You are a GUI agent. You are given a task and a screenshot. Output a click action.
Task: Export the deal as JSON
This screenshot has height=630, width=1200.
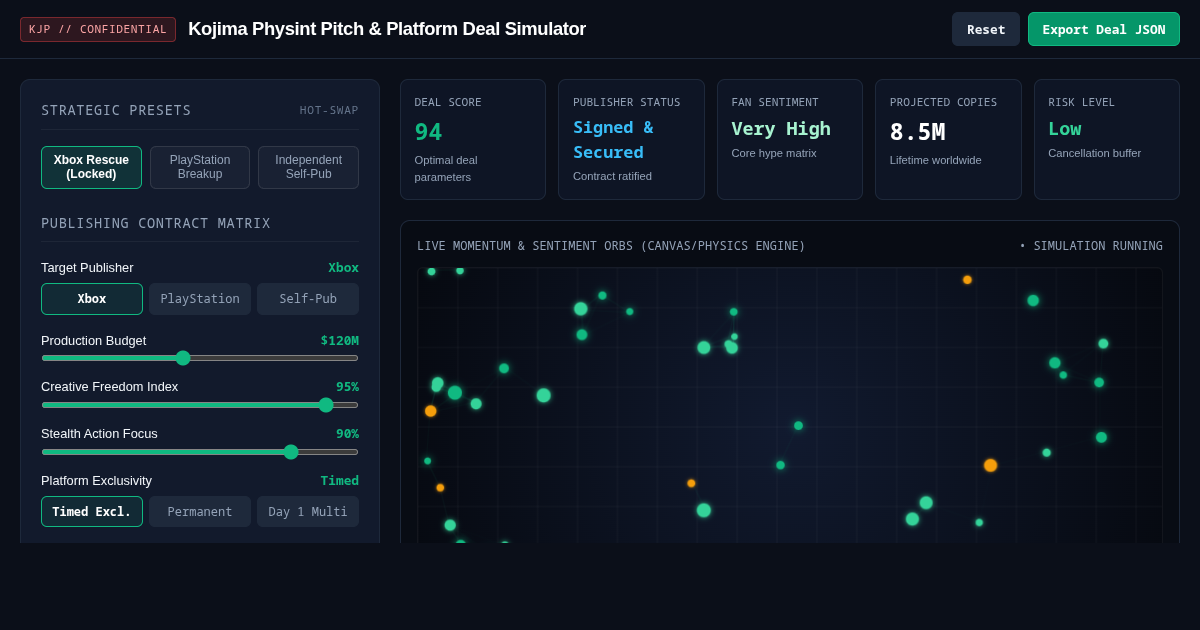click(x=1104, y=29)
